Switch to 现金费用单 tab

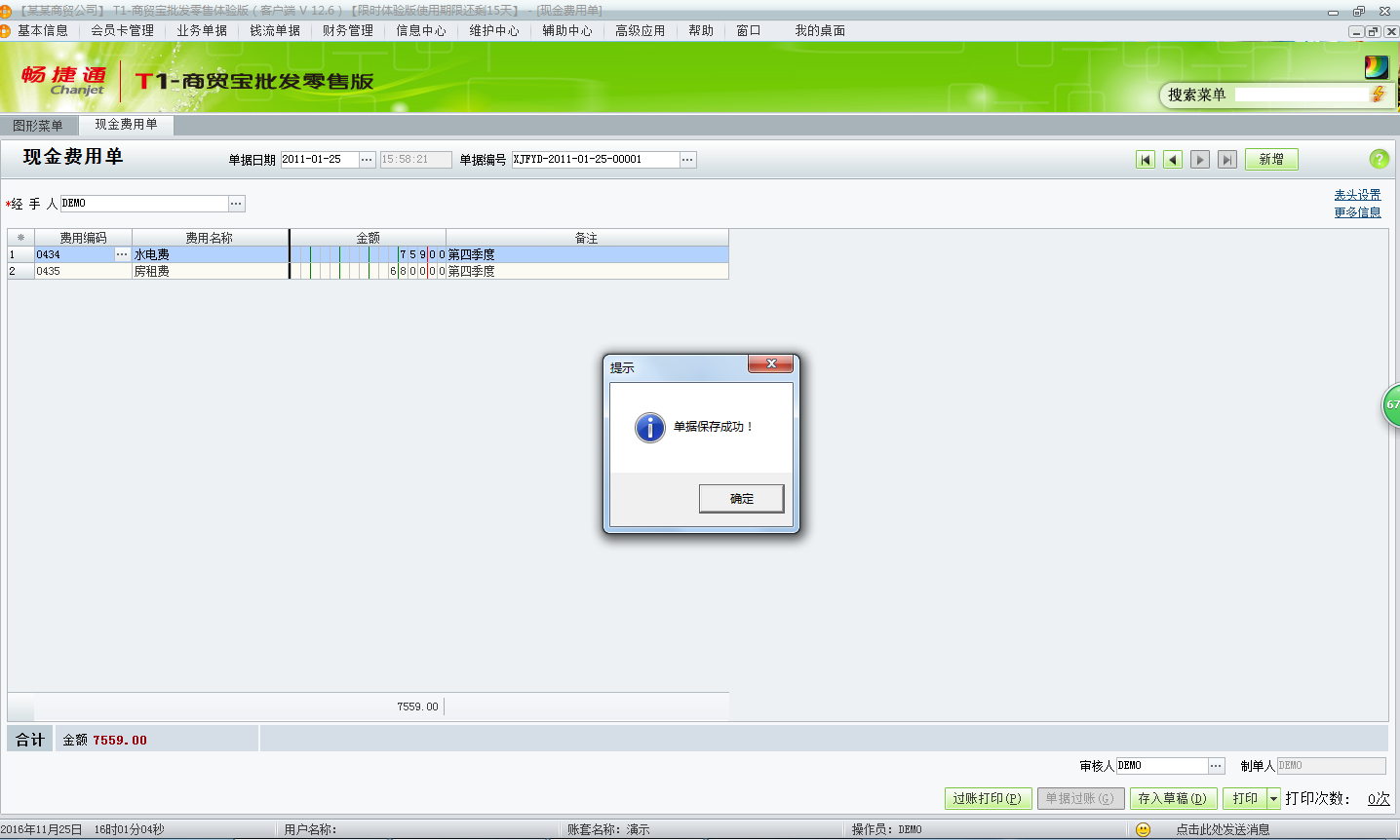click(x=126, y=125)
